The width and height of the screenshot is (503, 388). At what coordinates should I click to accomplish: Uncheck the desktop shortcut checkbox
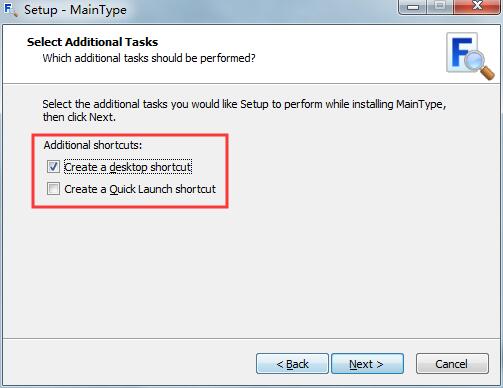53,167
